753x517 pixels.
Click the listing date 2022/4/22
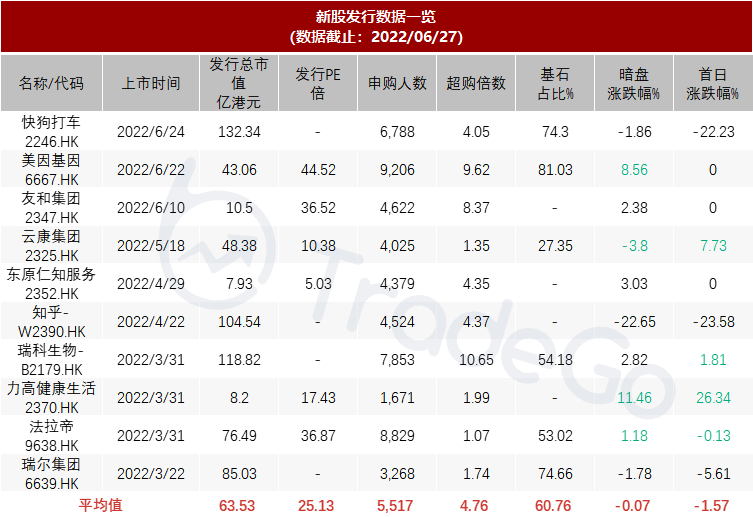click(151, 322)
